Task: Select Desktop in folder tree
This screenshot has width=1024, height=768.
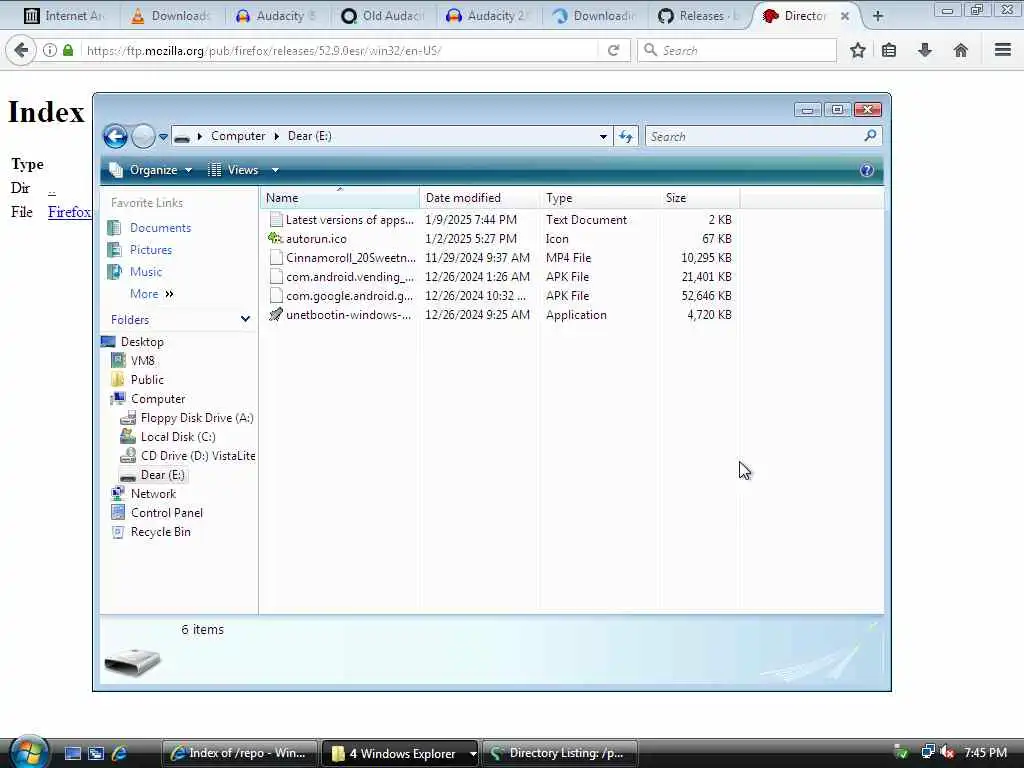Action: tap(142, 342)
